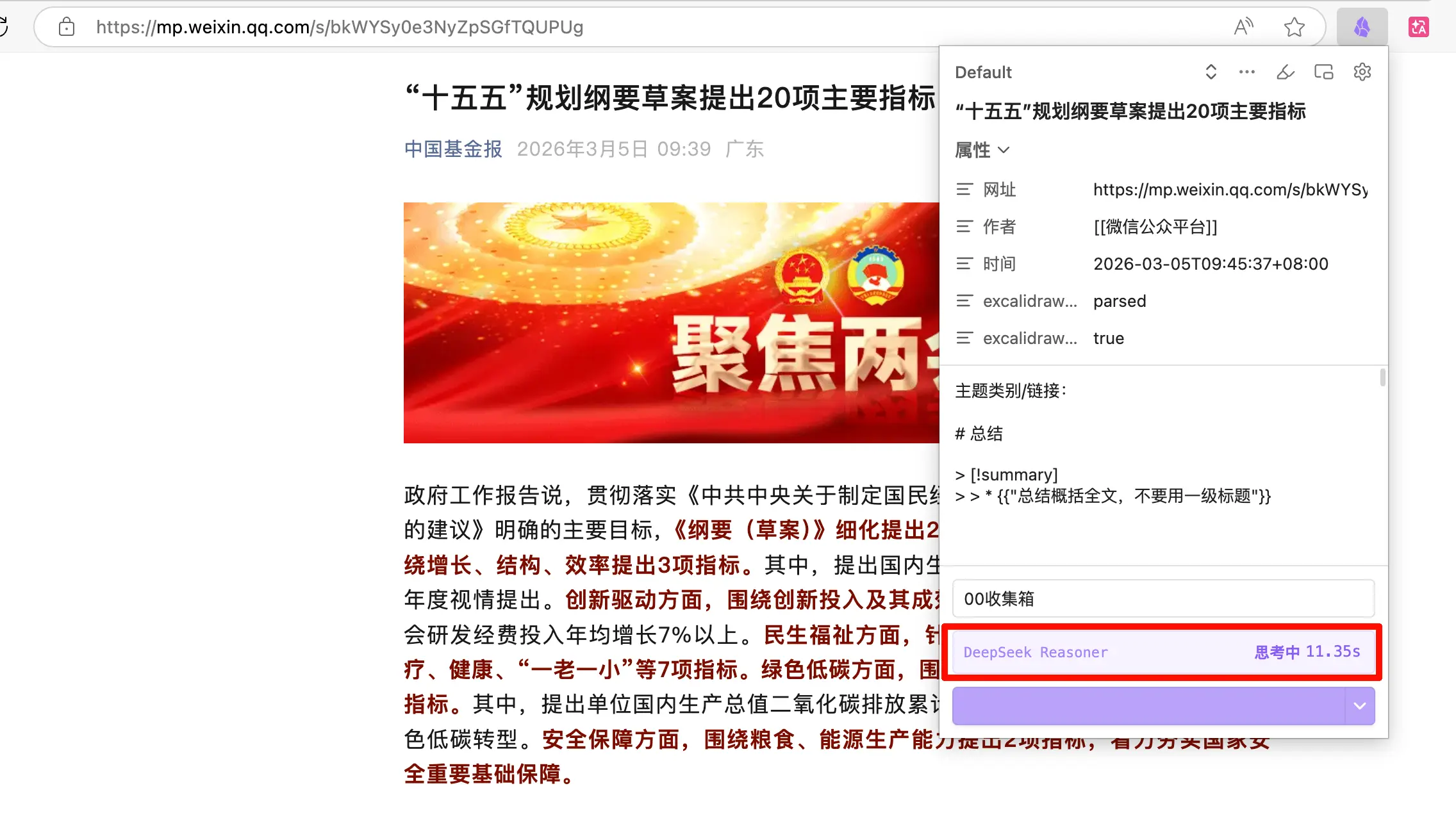Edit the 作者 property value
This screenshot has width=1456, height=820.
click(1230, 227)
